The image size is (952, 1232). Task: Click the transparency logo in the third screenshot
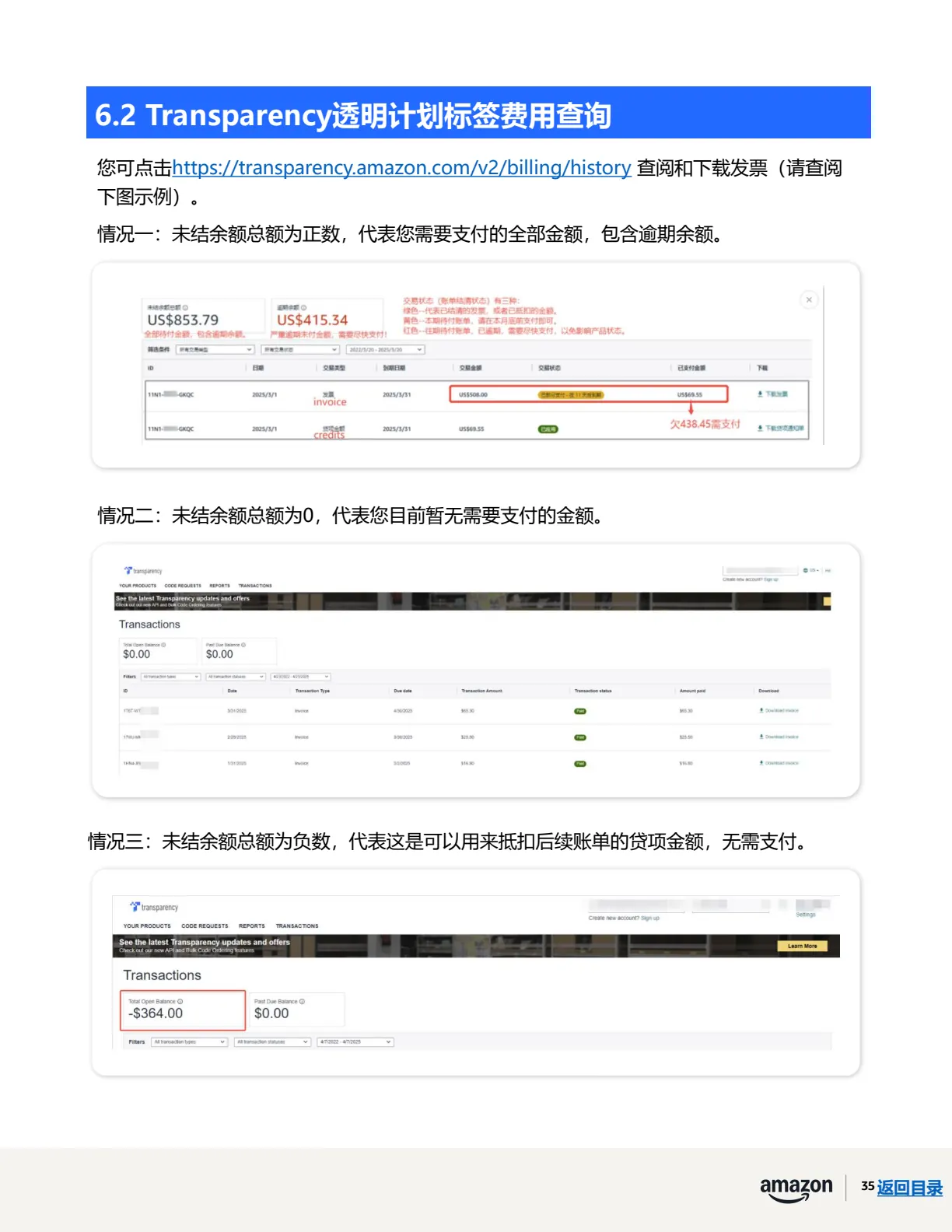[x=154, y=907]
